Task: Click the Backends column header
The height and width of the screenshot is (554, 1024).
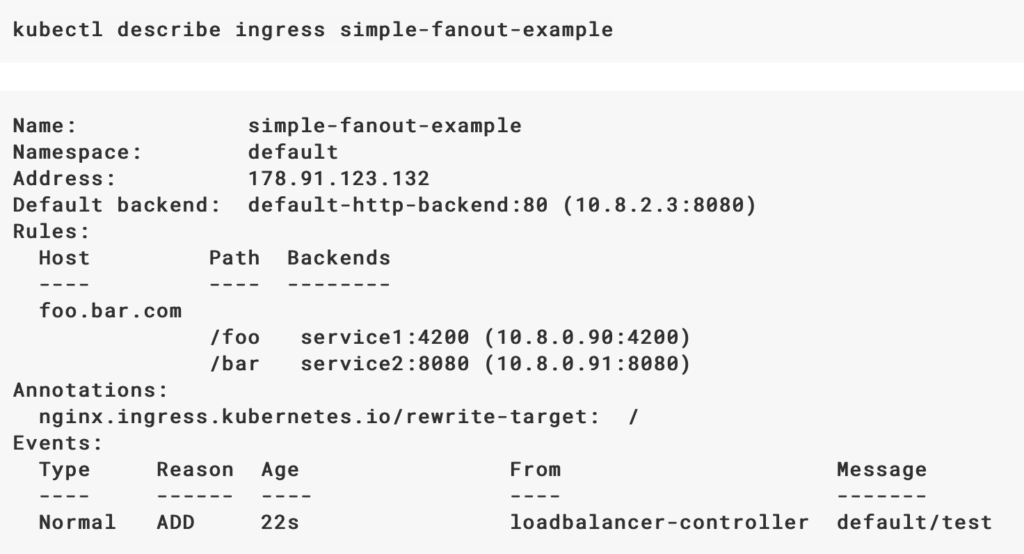Action: [339, 258]
